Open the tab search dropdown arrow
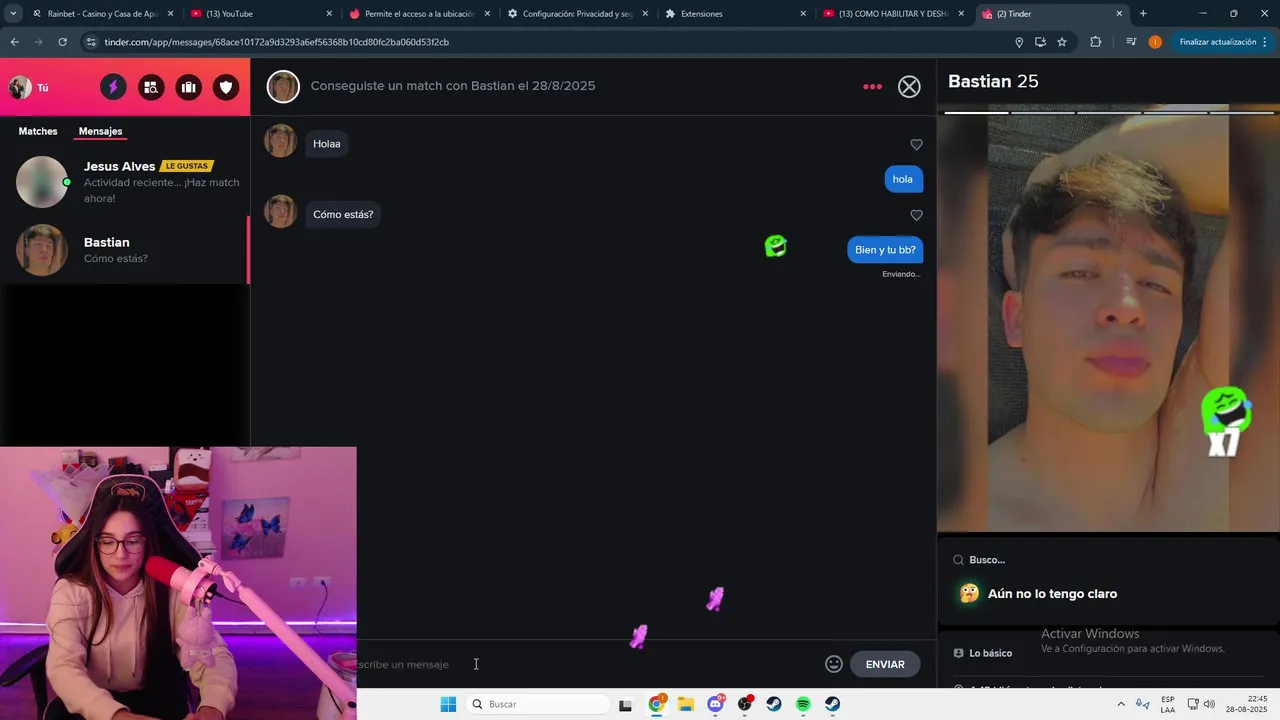 (x=12, y=14)
